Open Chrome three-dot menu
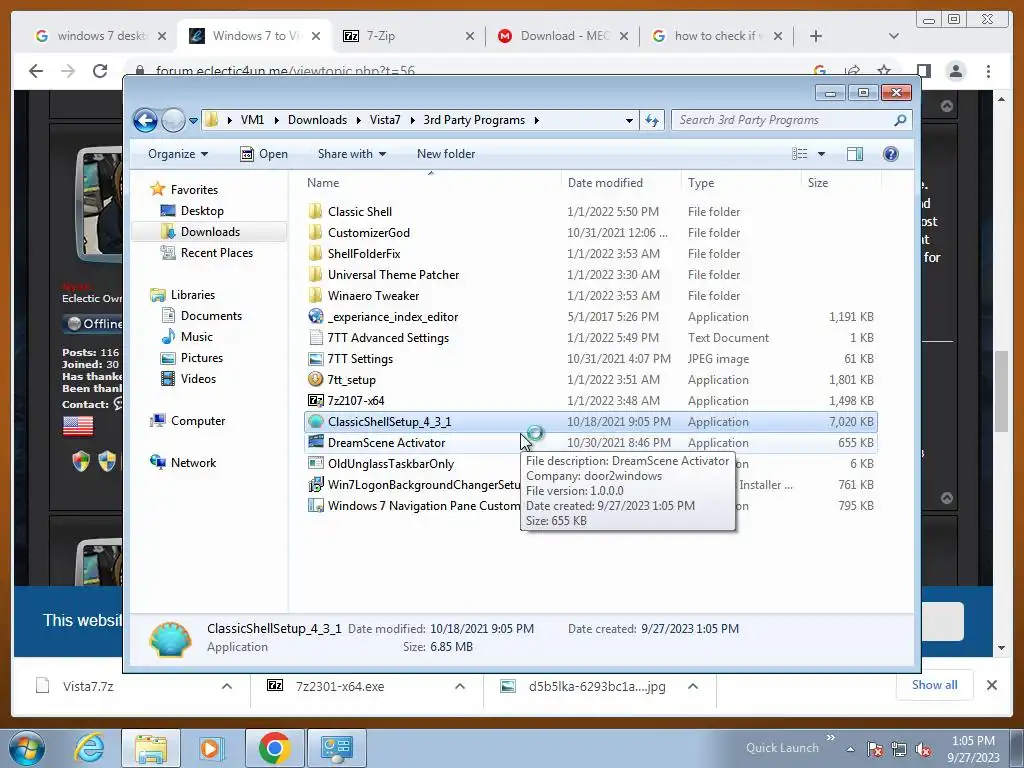1024x768 pixels. tap(988, 71)
